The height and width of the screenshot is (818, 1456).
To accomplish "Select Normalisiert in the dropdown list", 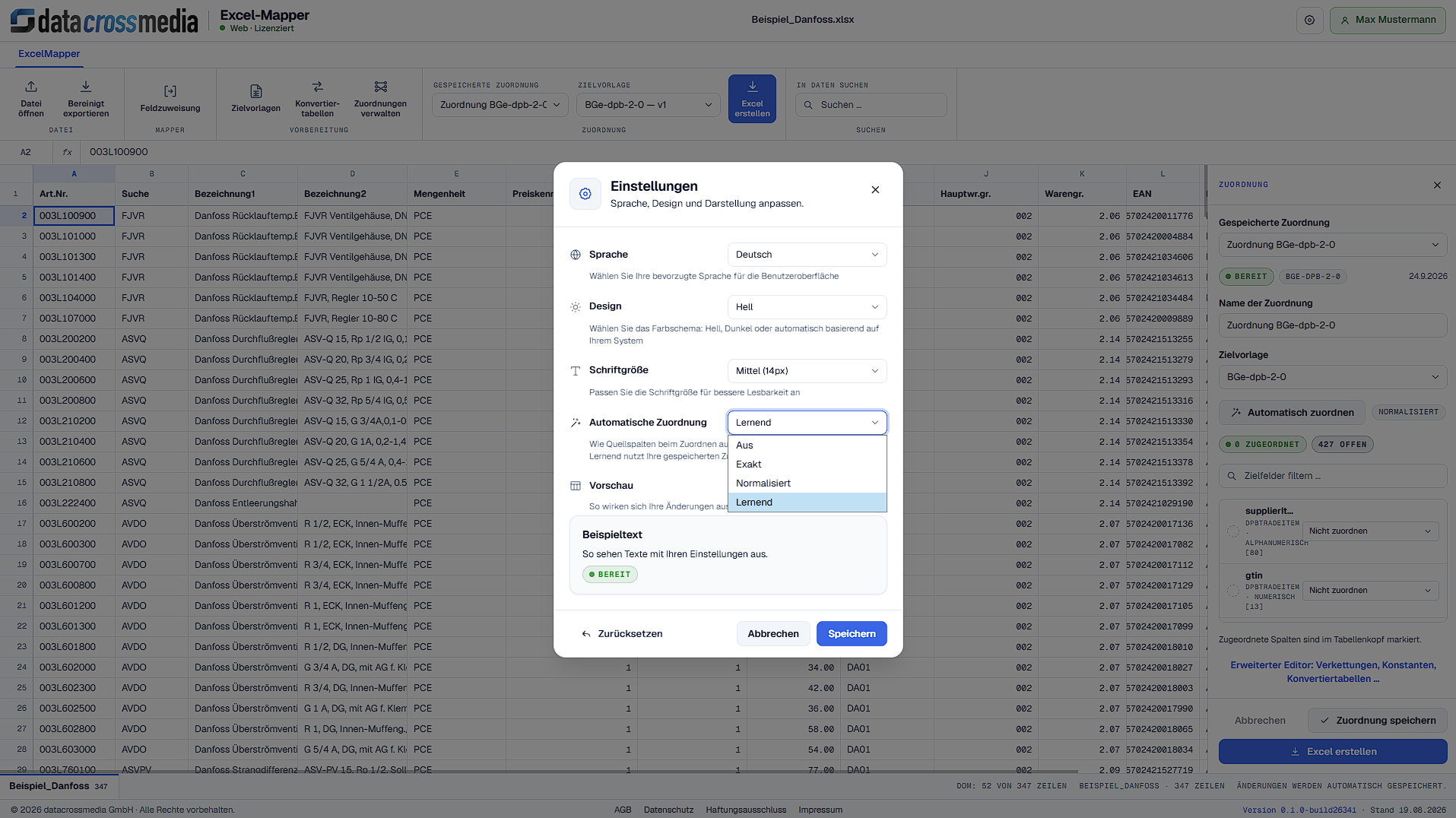I will pos(807,484).
